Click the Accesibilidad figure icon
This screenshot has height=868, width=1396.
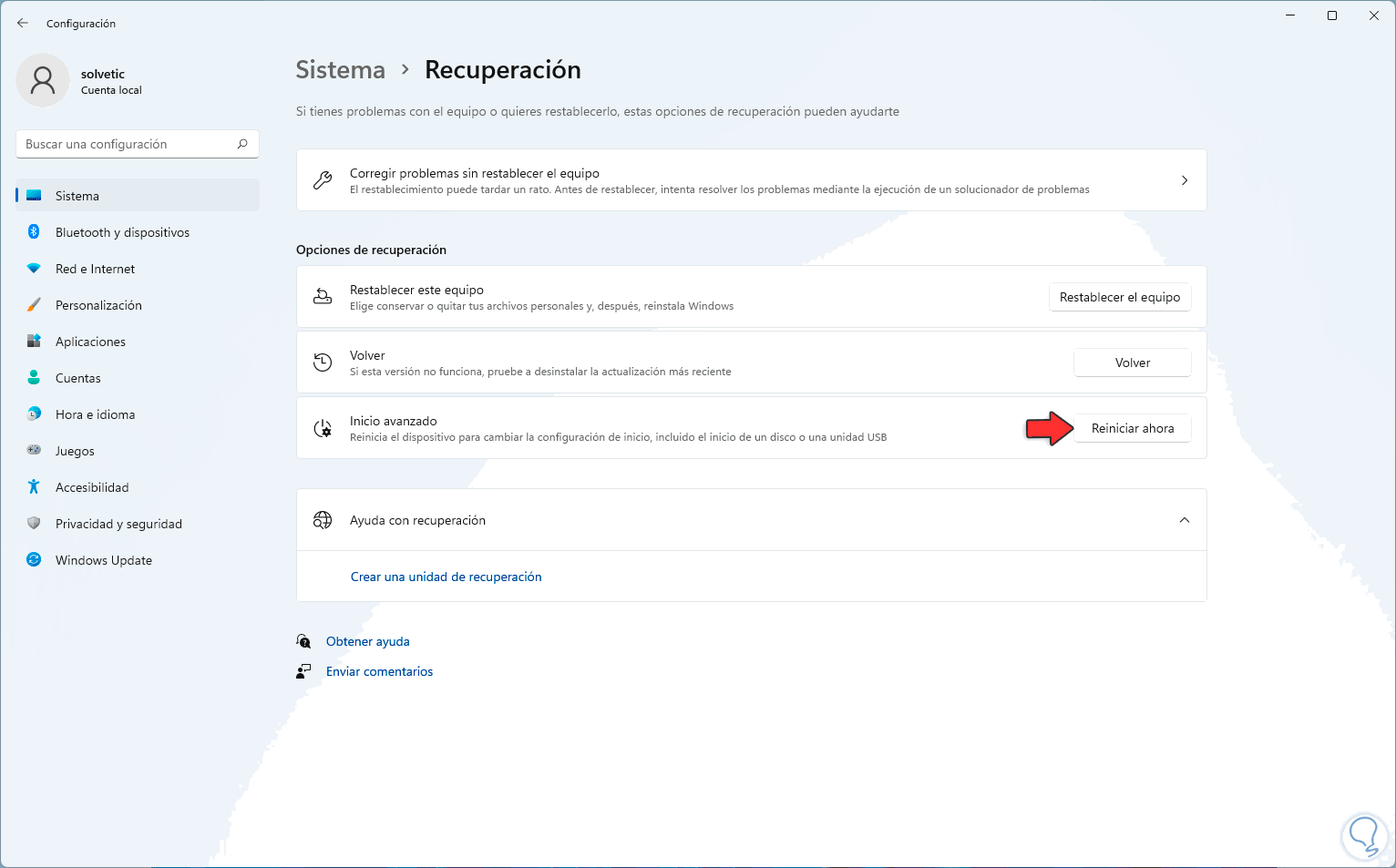pos(34,487)
